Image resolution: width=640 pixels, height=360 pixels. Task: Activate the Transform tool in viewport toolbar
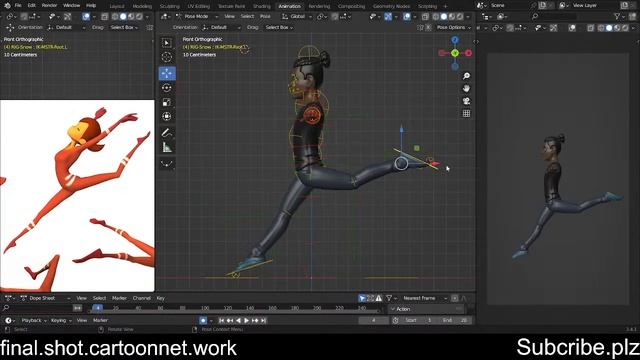tap(167, 116)
